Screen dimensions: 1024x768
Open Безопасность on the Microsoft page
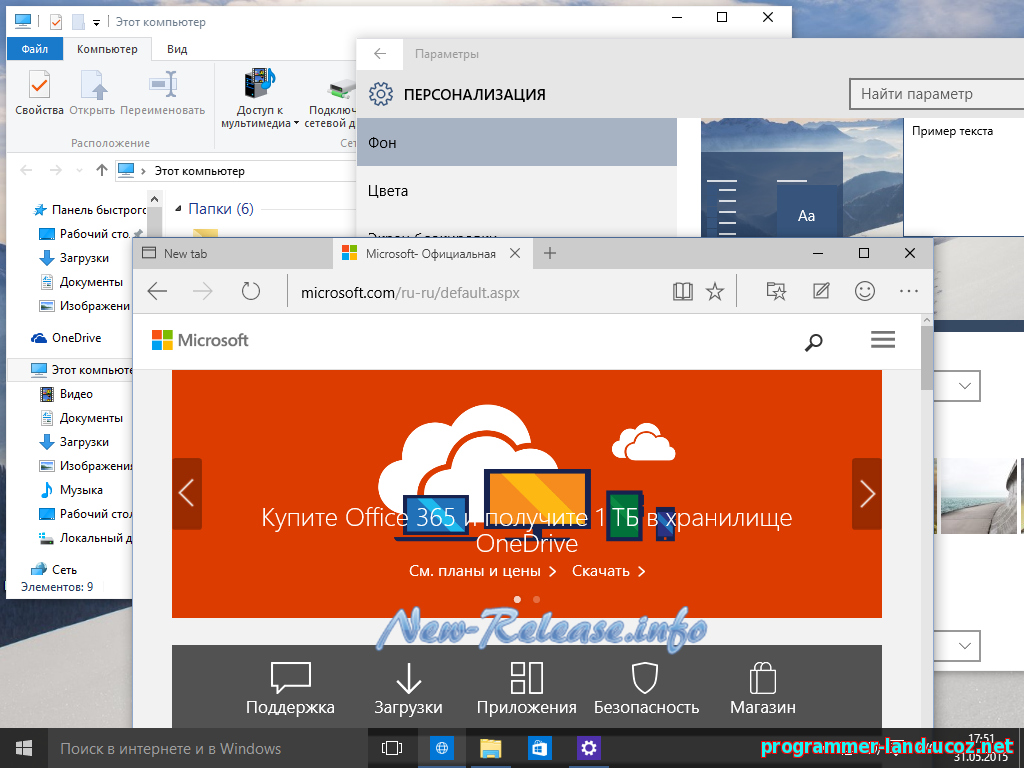646,689
